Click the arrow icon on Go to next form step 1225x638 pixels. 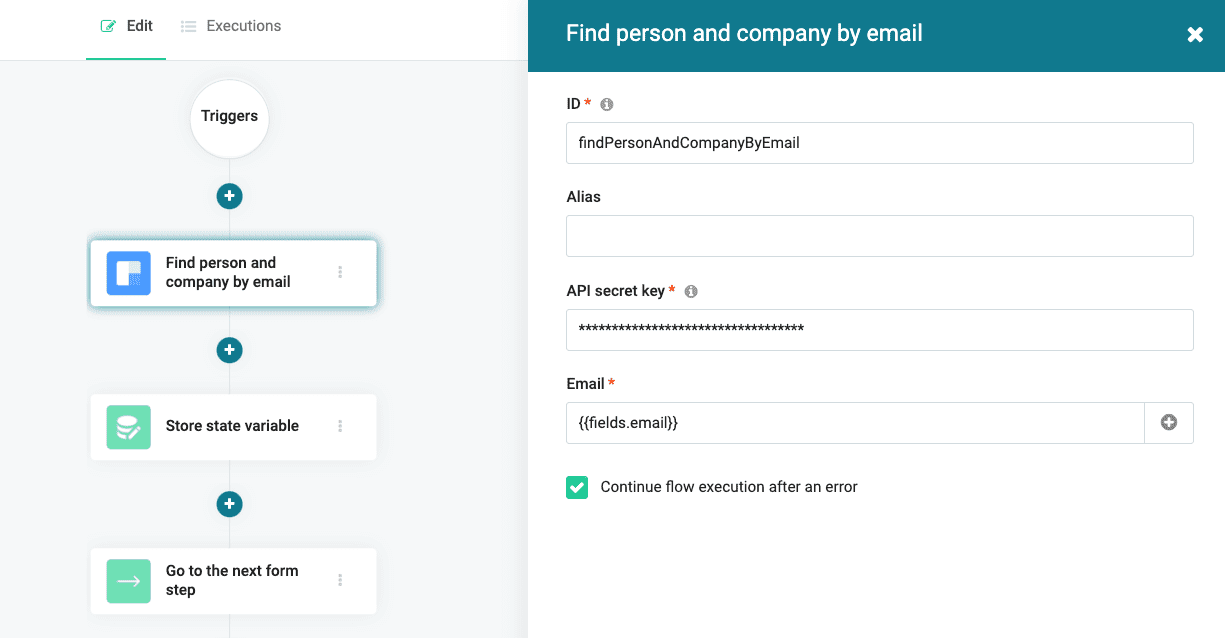(128, 581)
